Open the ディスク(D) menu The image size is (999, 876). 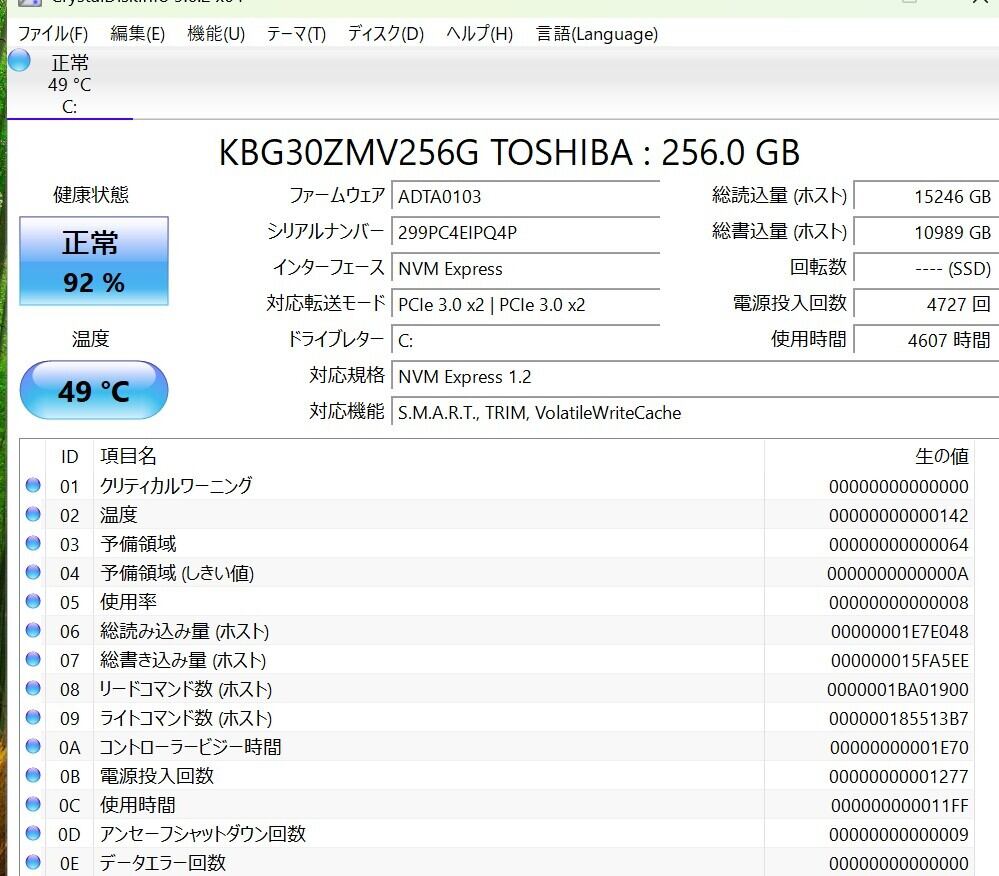pos(385,33)
